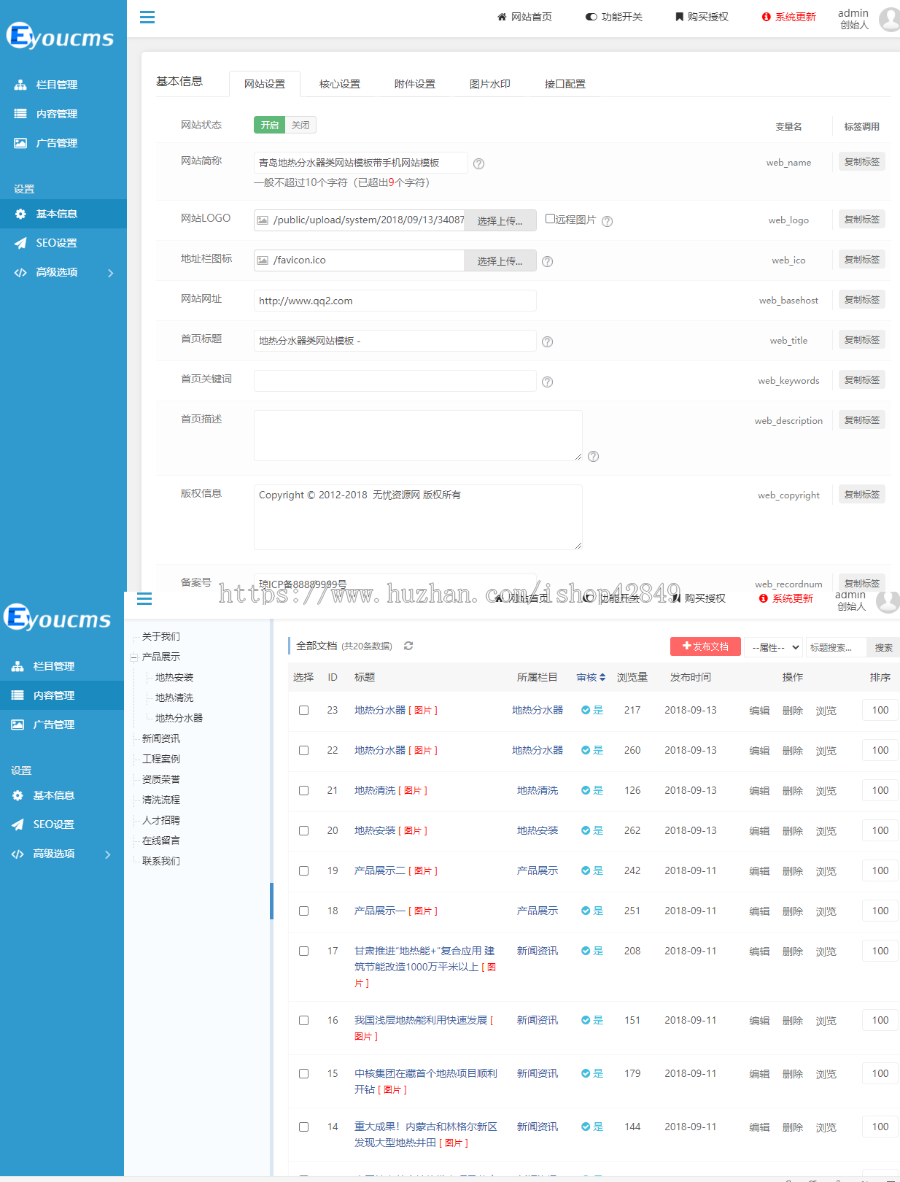Toggle sidebar with hamburger icon on document list page
900x1182 pixels.
pos(144,599)
